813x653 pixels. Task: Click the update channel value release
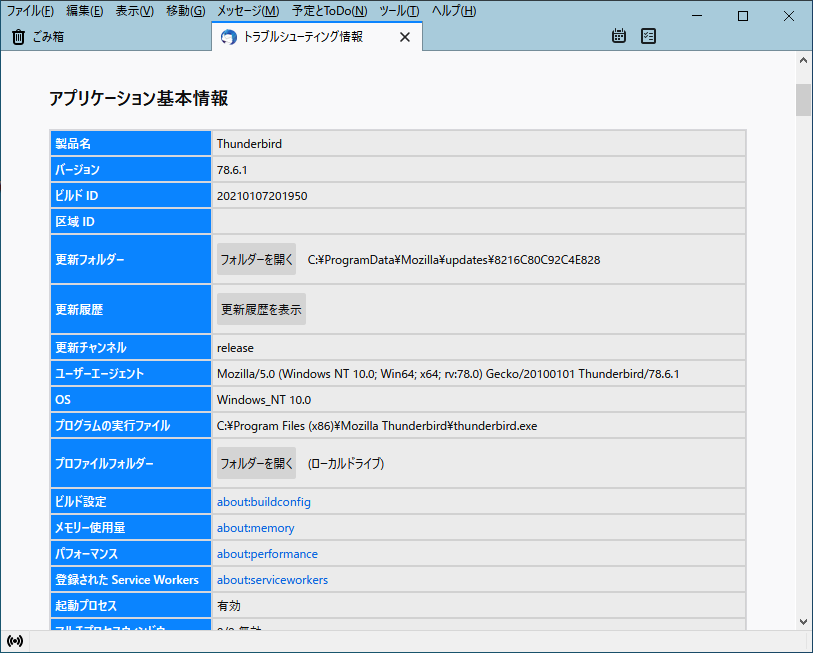[235, 348]
